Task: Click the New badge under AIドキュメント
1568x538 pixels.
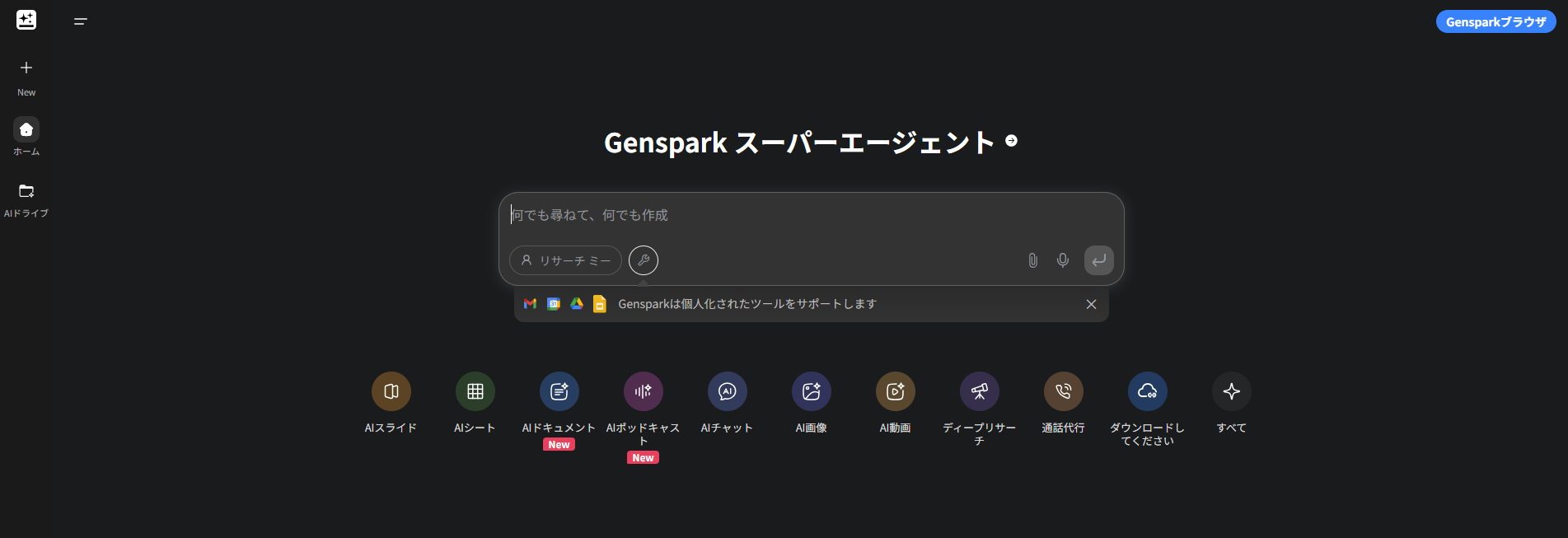Action: pyautogui.click(x=559, y=445)
